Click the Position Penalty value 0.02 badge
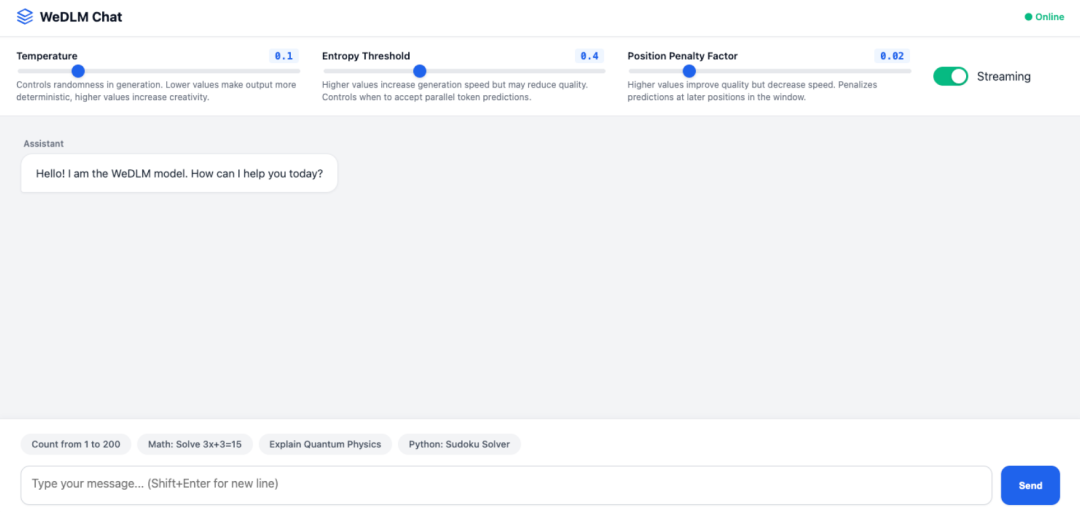 point(892,56)
